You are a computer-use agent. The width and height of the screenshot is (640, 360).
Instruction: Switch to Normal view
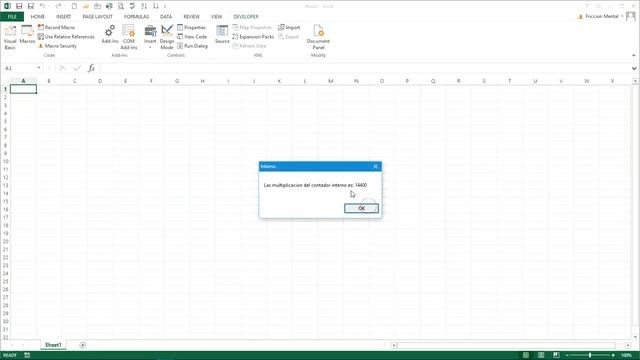[x=526, y=356]
